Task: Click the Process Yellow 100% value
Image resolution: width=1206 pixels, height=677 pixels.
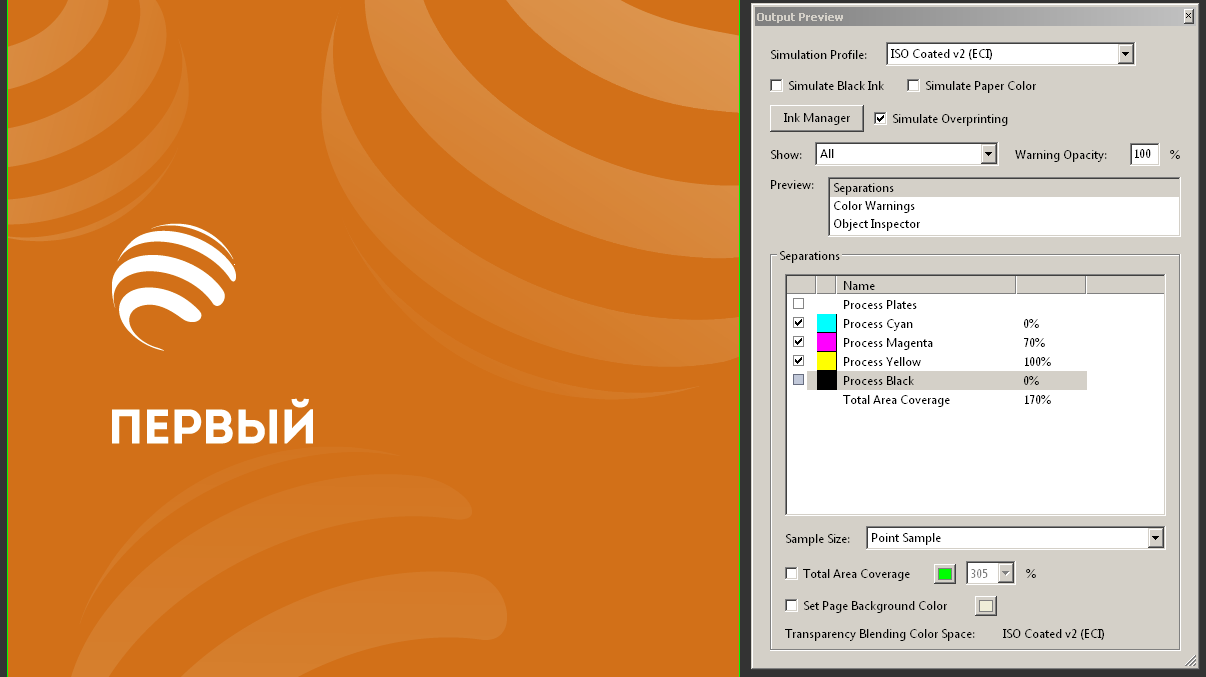Action: pyautogui.click(x=1037, y=362)
